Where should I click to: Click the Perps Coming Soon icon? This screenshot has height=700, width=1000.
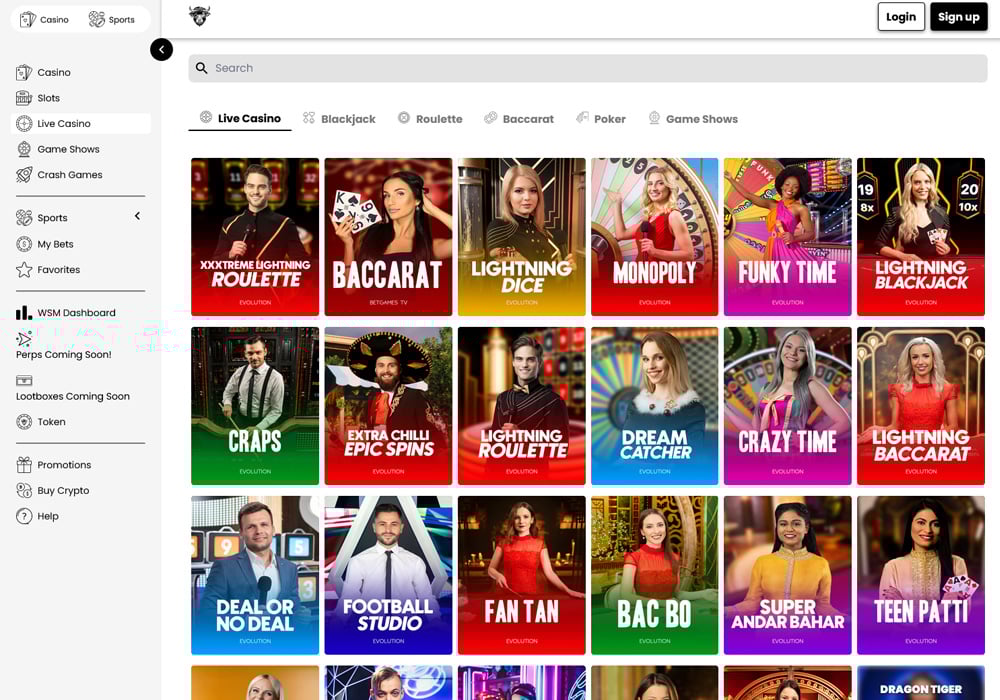click(24, 339)
